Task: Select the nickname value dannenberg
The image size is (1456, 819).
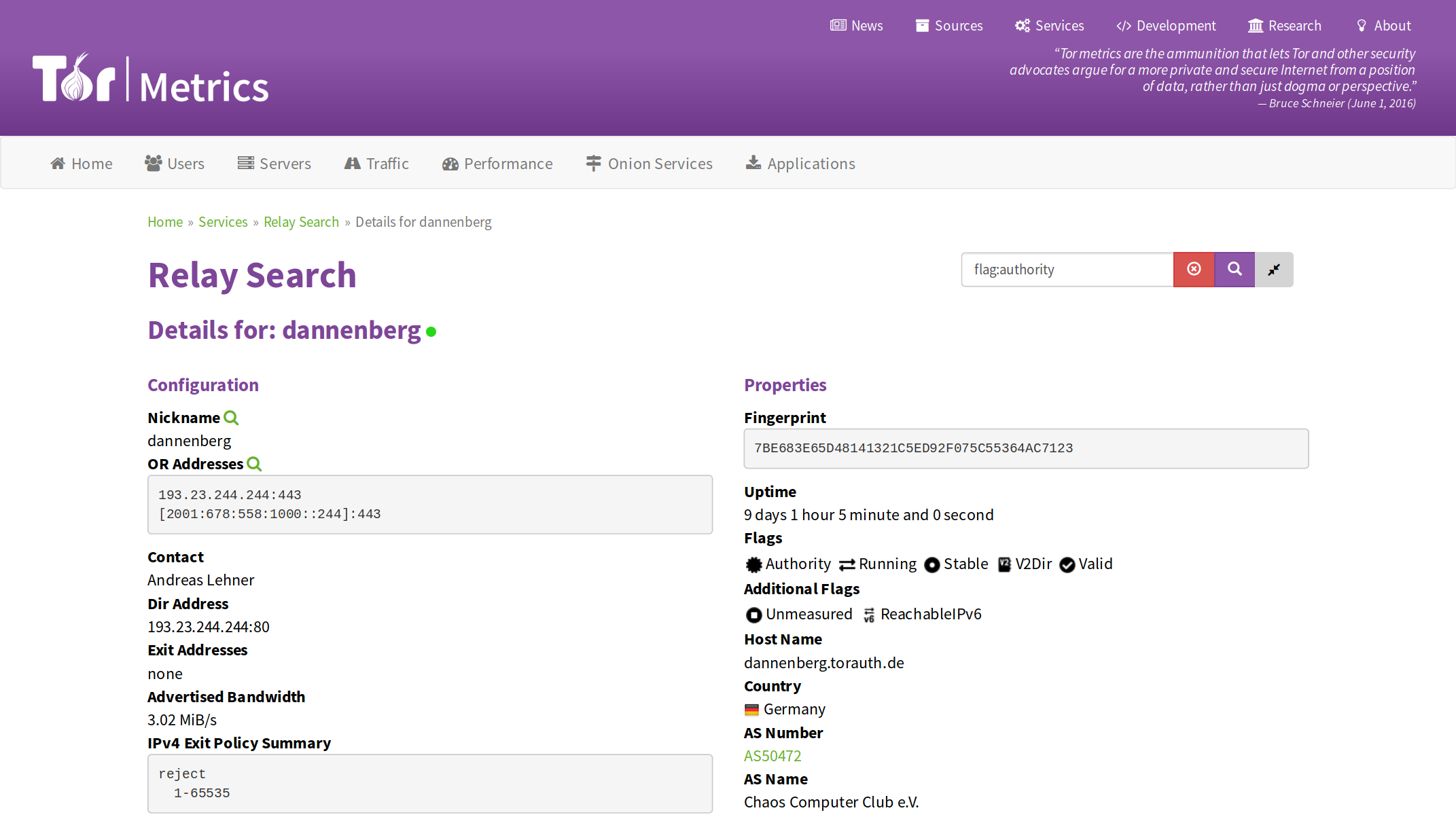Action: [190, 441]
